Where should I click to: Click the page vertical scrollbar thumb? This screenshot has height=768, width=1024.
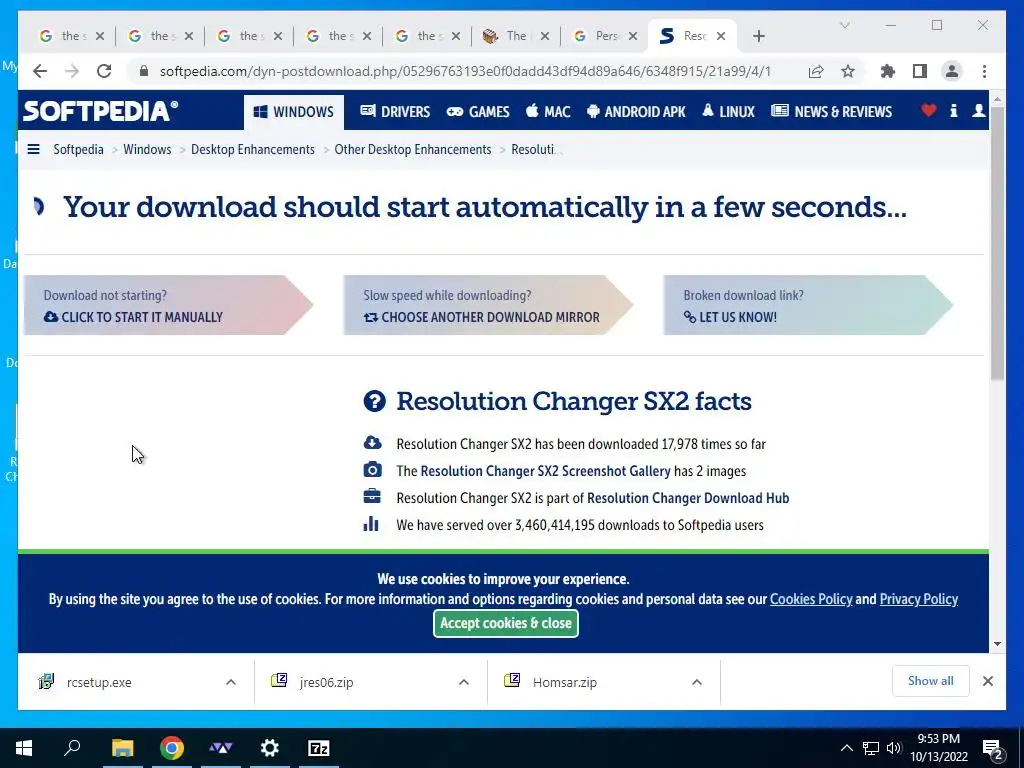(x=997, y=242)
